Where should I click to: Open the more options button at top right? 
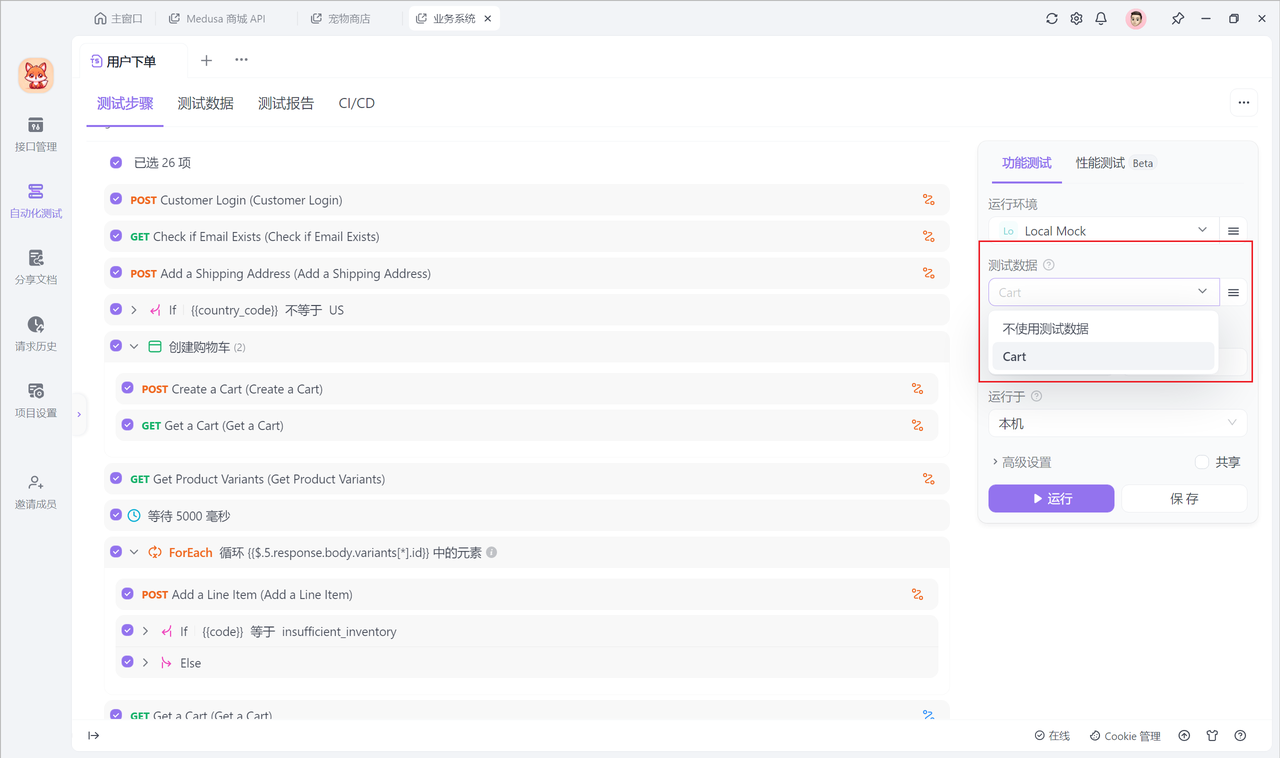[x=1243, y=102]
